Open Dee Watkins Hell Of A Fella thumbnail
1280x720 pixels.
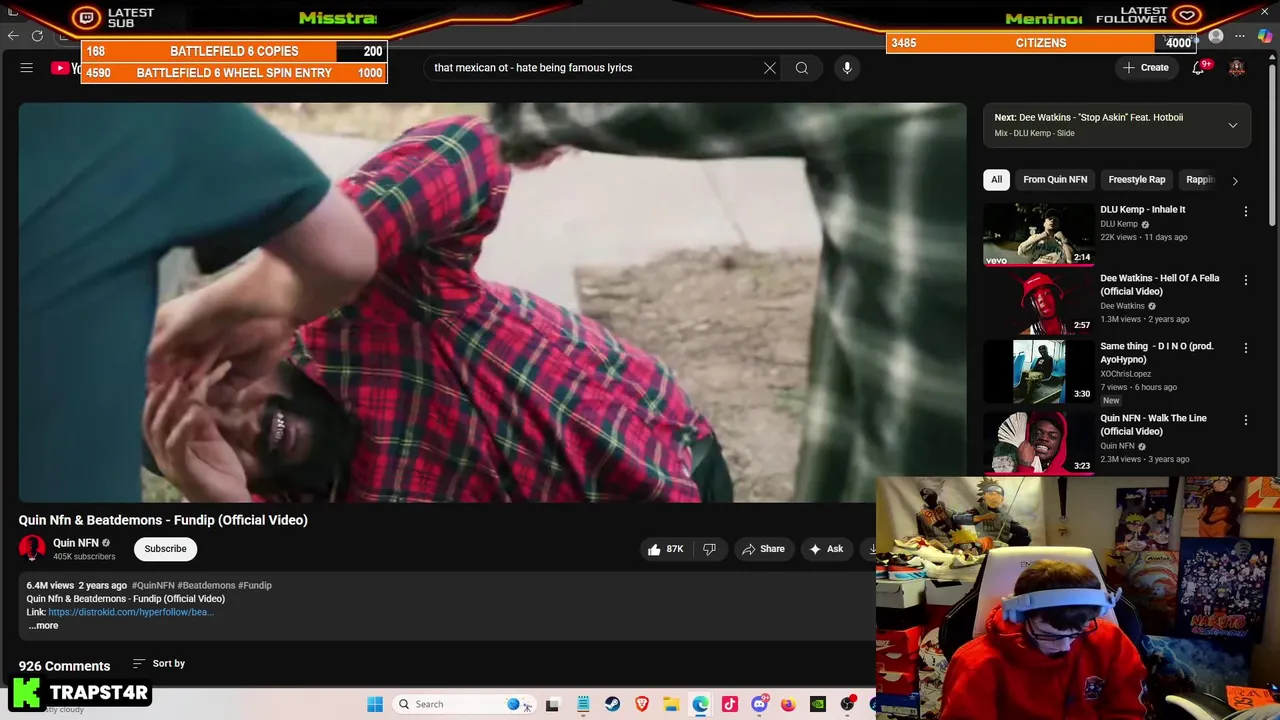[1039, 303]
